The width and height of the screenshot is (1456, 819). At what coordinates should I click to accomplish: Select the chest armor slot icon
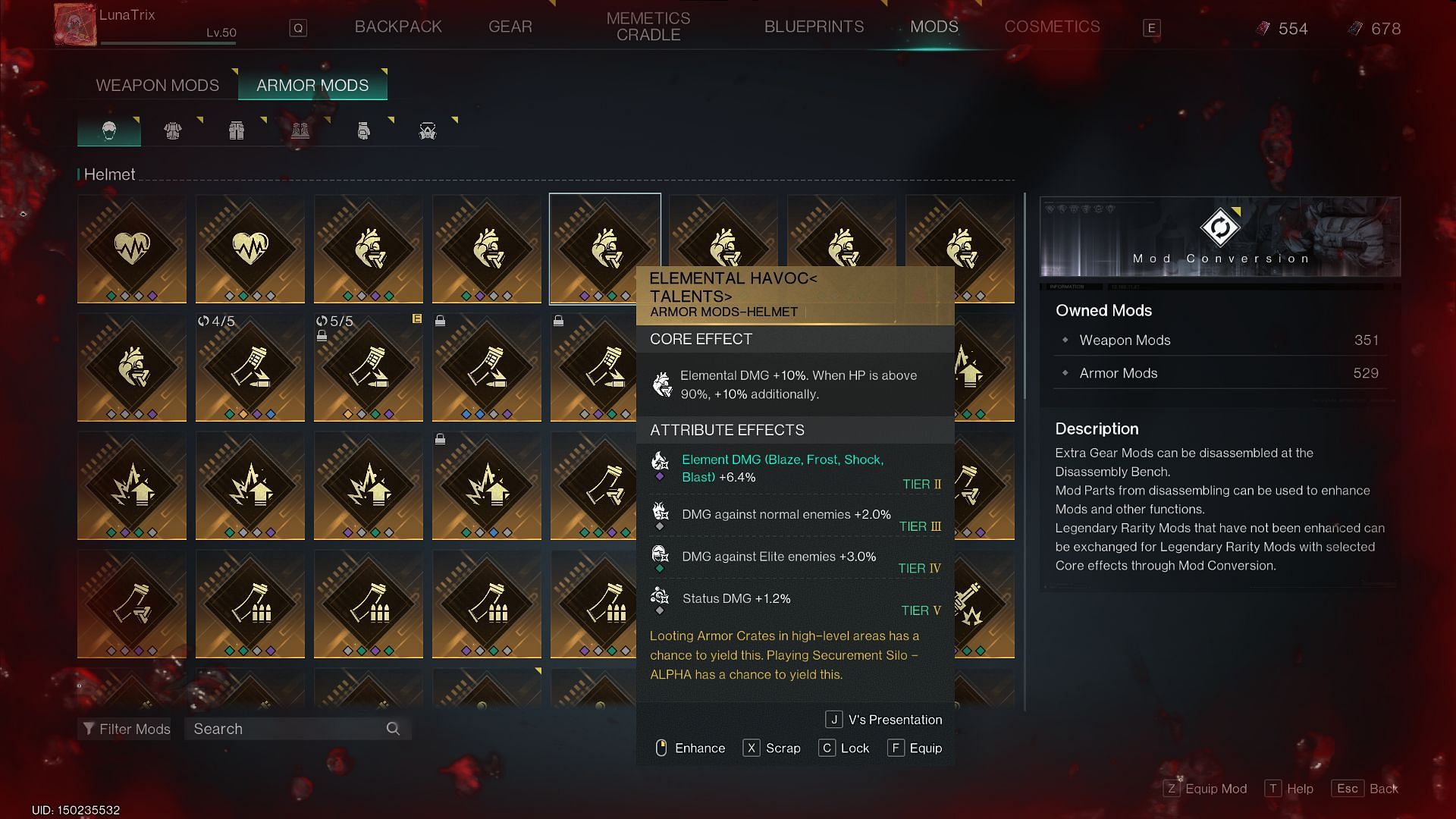click(x=172, y=131)
